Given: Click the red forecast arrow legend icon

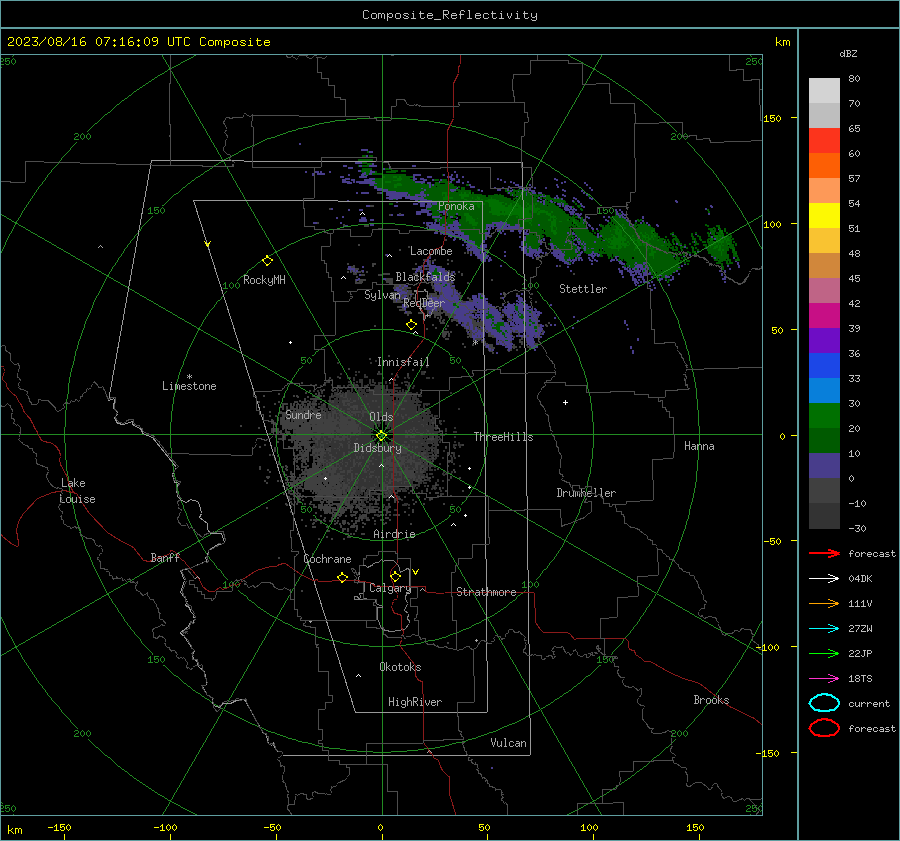Looking at the screenshot, I should (824, 553).
